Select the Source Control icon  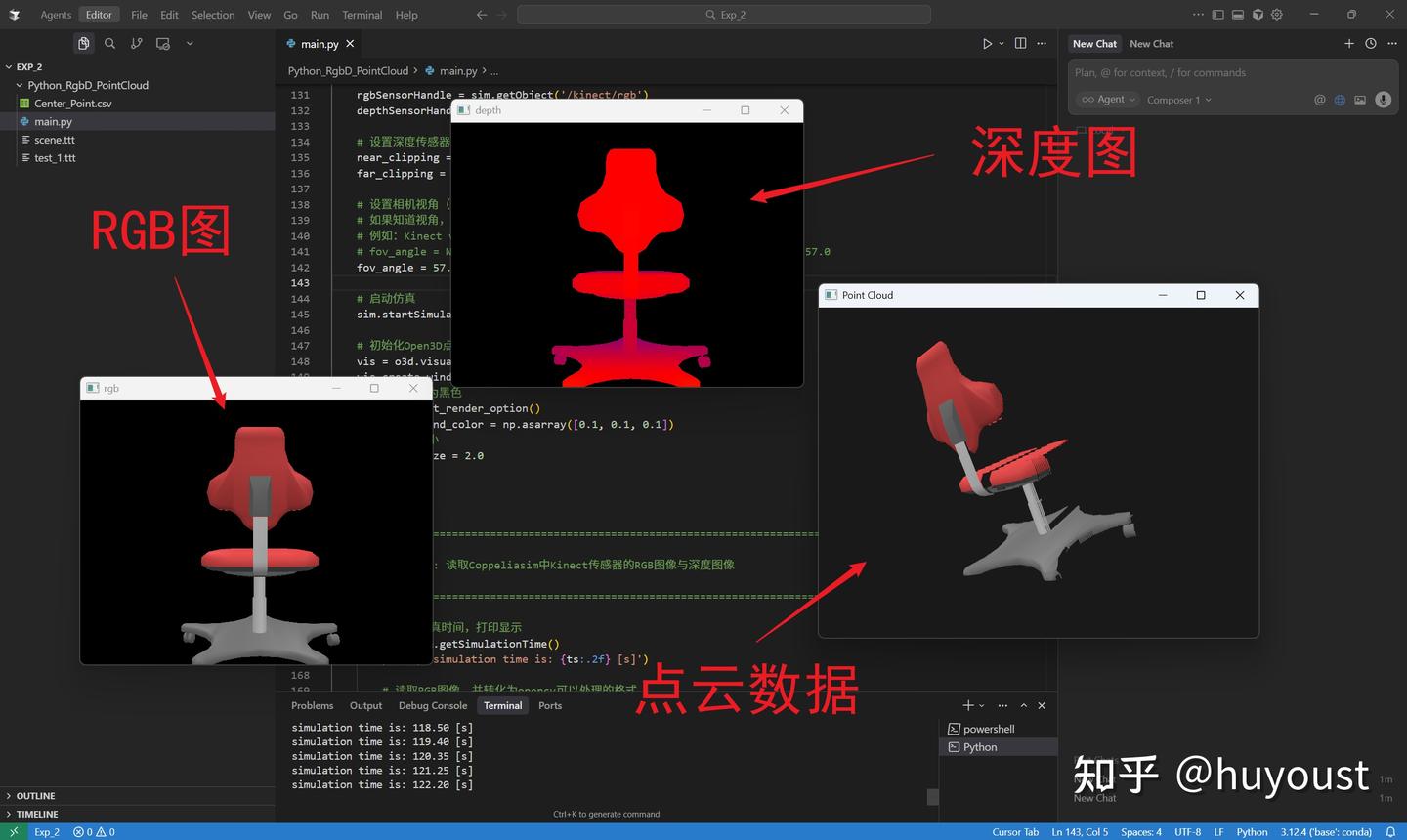tap(136, 43)
